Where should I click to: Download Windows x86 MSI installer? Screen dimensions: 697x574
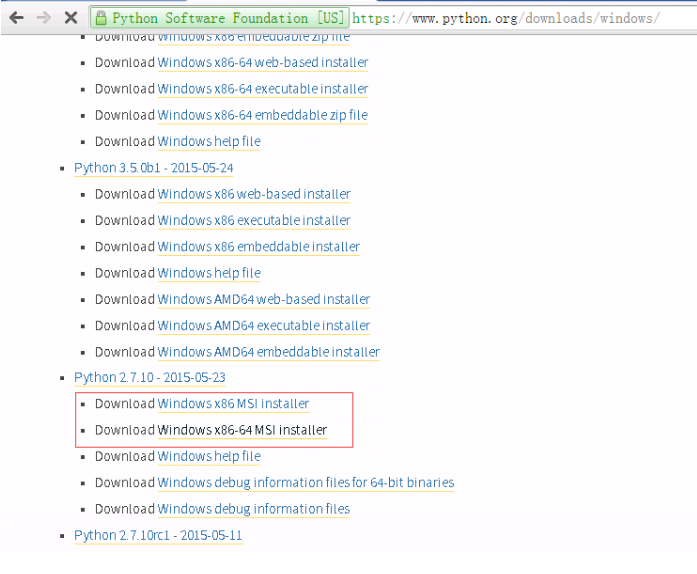(x=233, y=404)
